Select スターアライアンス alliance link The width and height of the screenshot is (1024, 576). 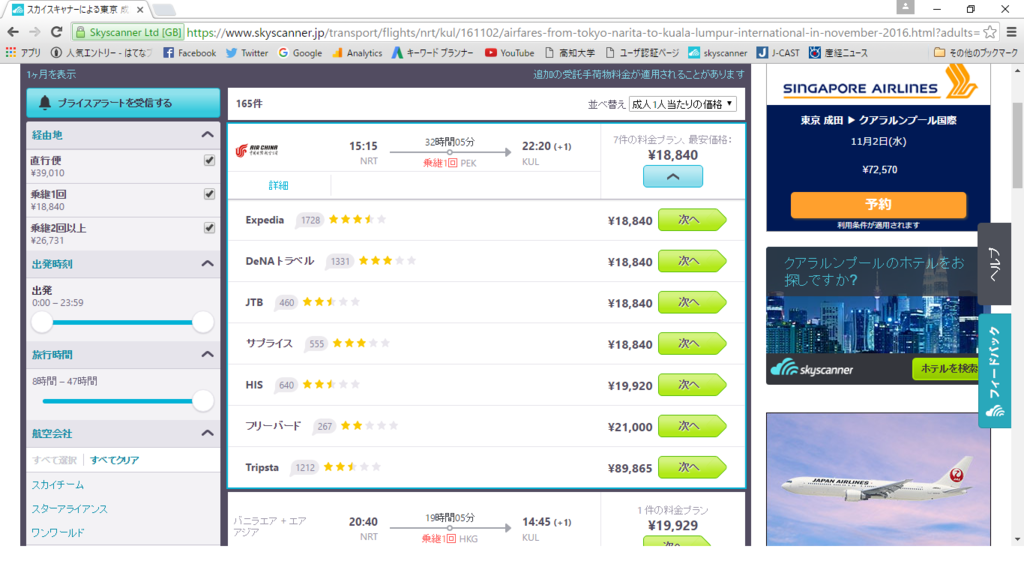pos(70,509)
